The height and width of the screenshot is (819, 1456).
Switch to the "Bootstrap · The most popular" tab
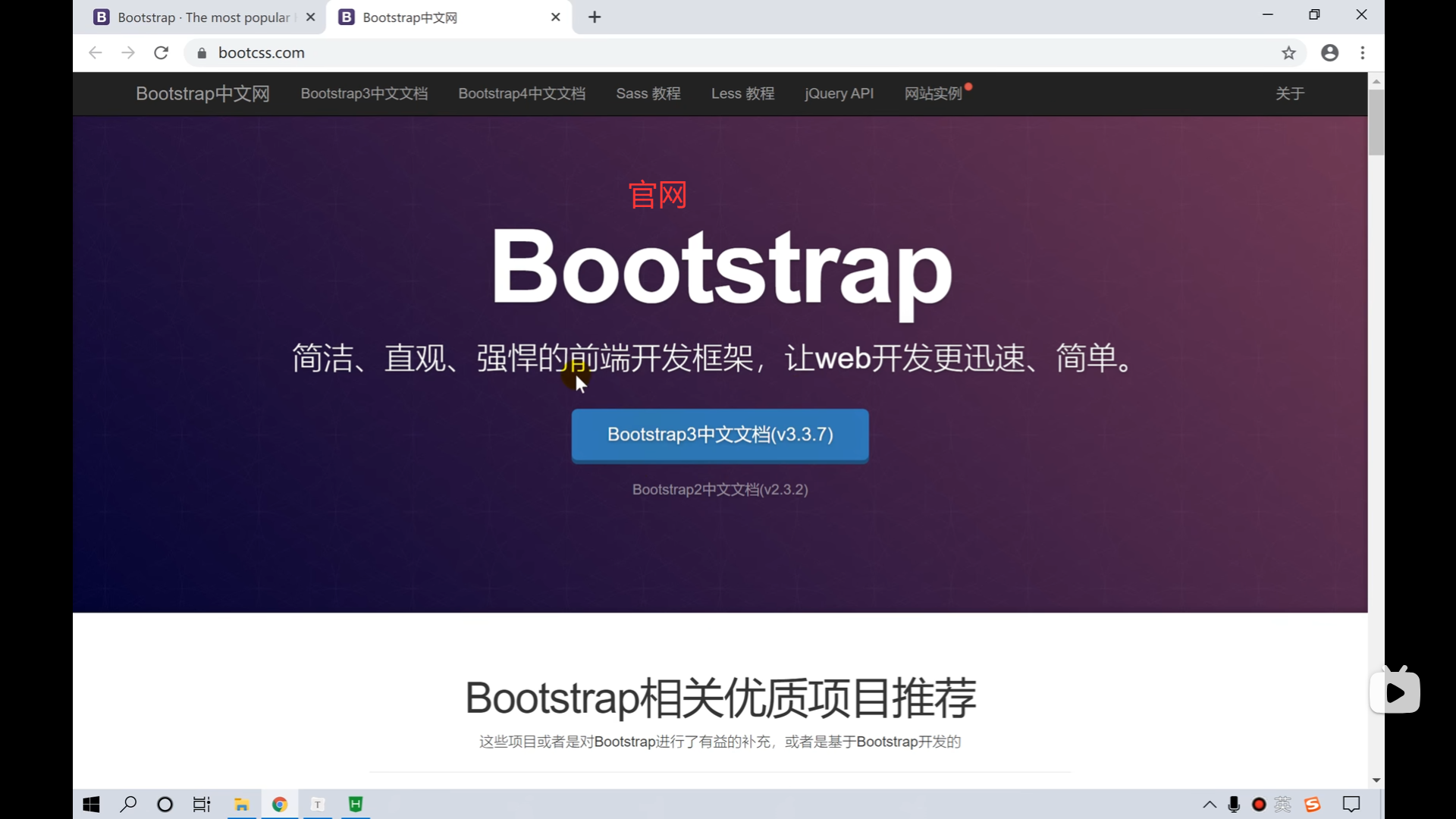coord(202,17)
